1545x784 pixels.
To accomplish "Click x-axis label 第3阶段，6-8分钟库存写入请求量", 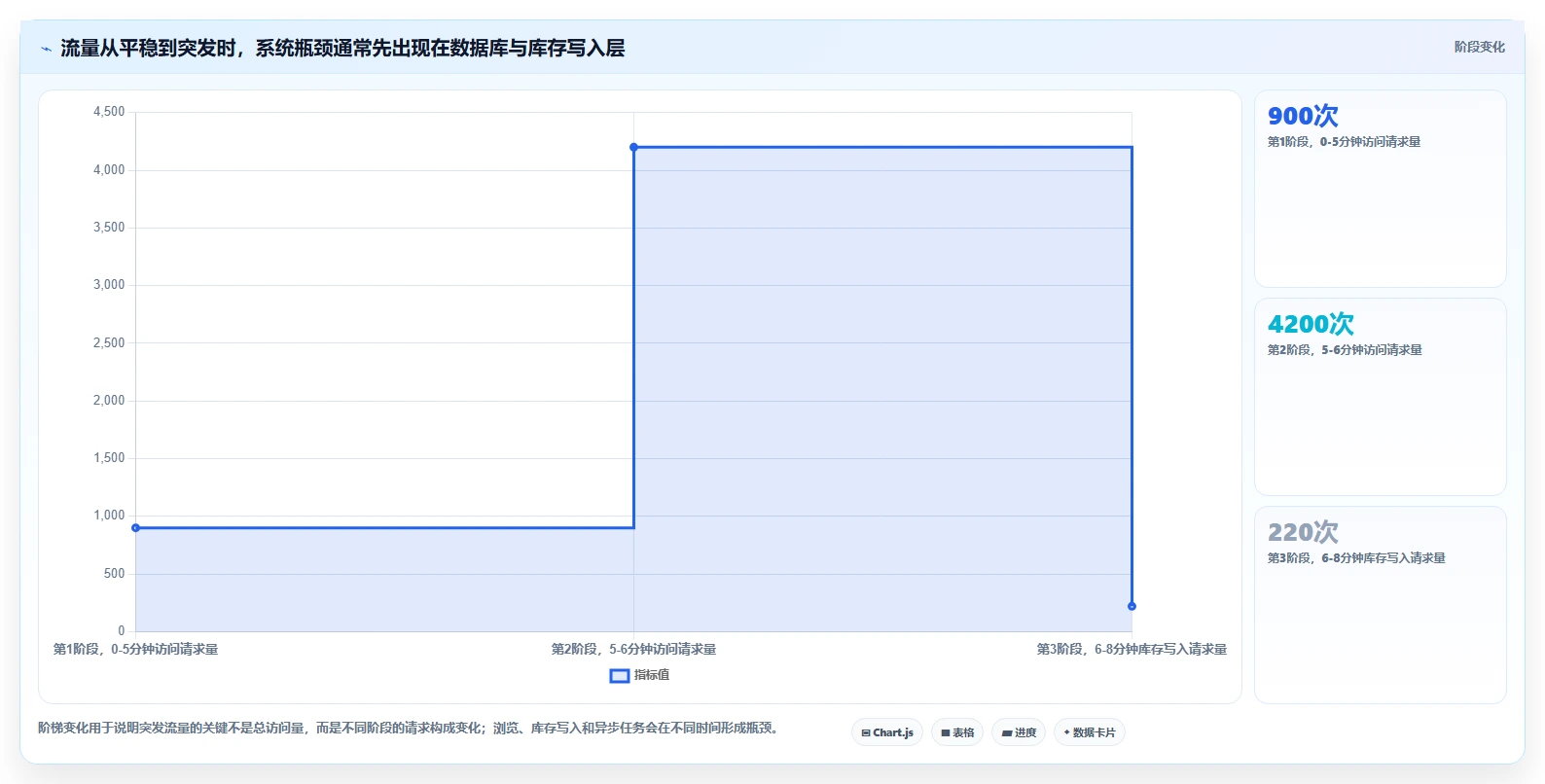I will pos(1132,649).
